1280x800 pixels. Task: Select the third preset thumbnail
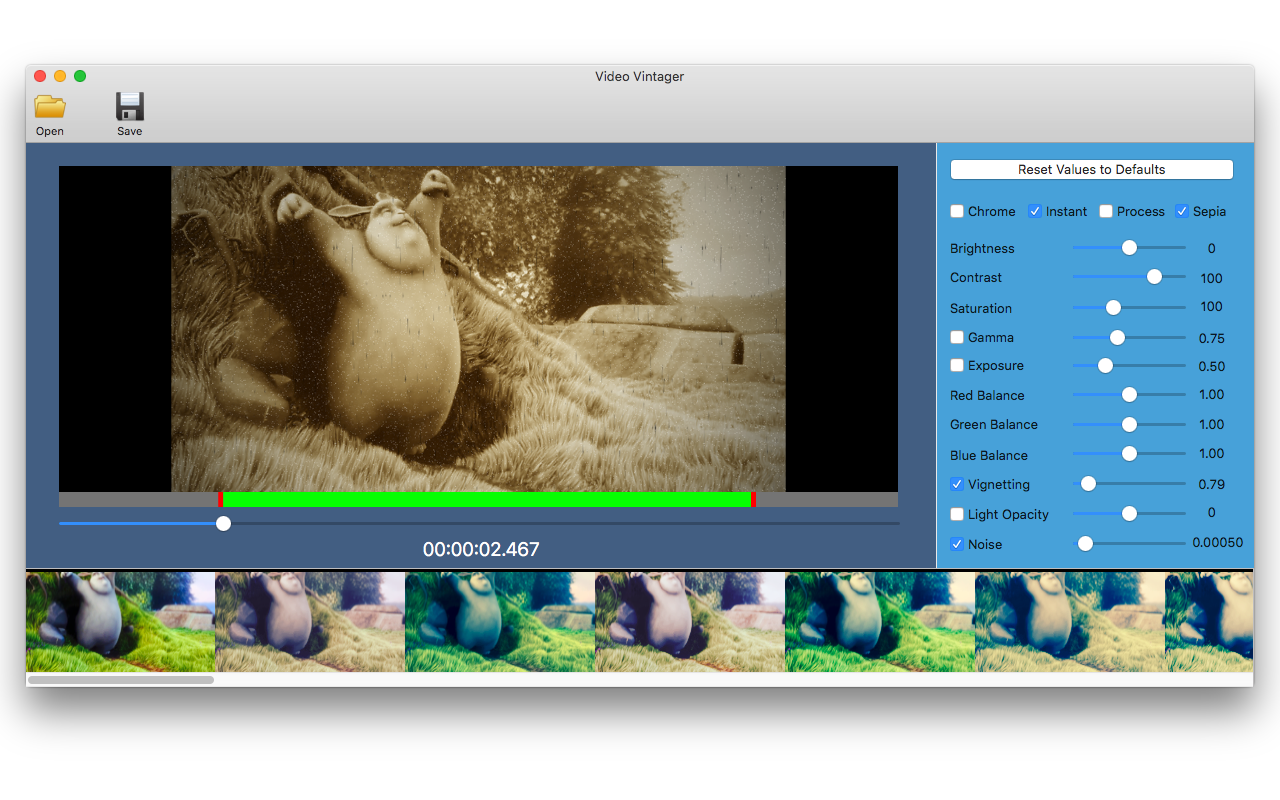click(x=500, y=621)
